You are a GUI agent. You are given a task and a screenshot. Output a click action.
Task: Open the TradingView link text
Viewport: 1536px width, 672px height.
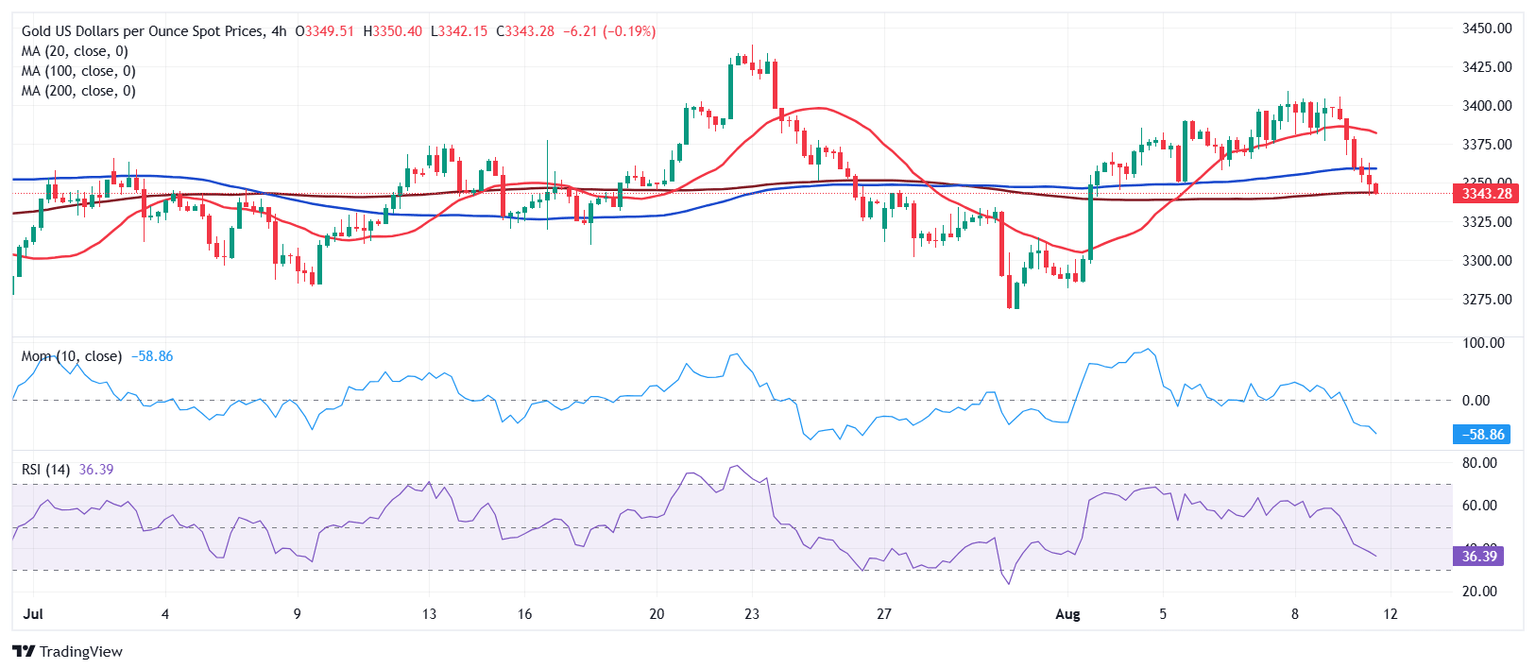80,652
